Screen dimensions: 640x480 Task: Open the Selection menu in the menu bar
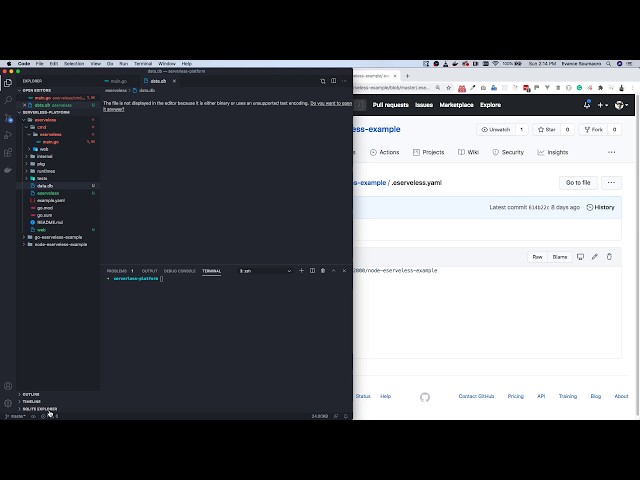(74, 64)
